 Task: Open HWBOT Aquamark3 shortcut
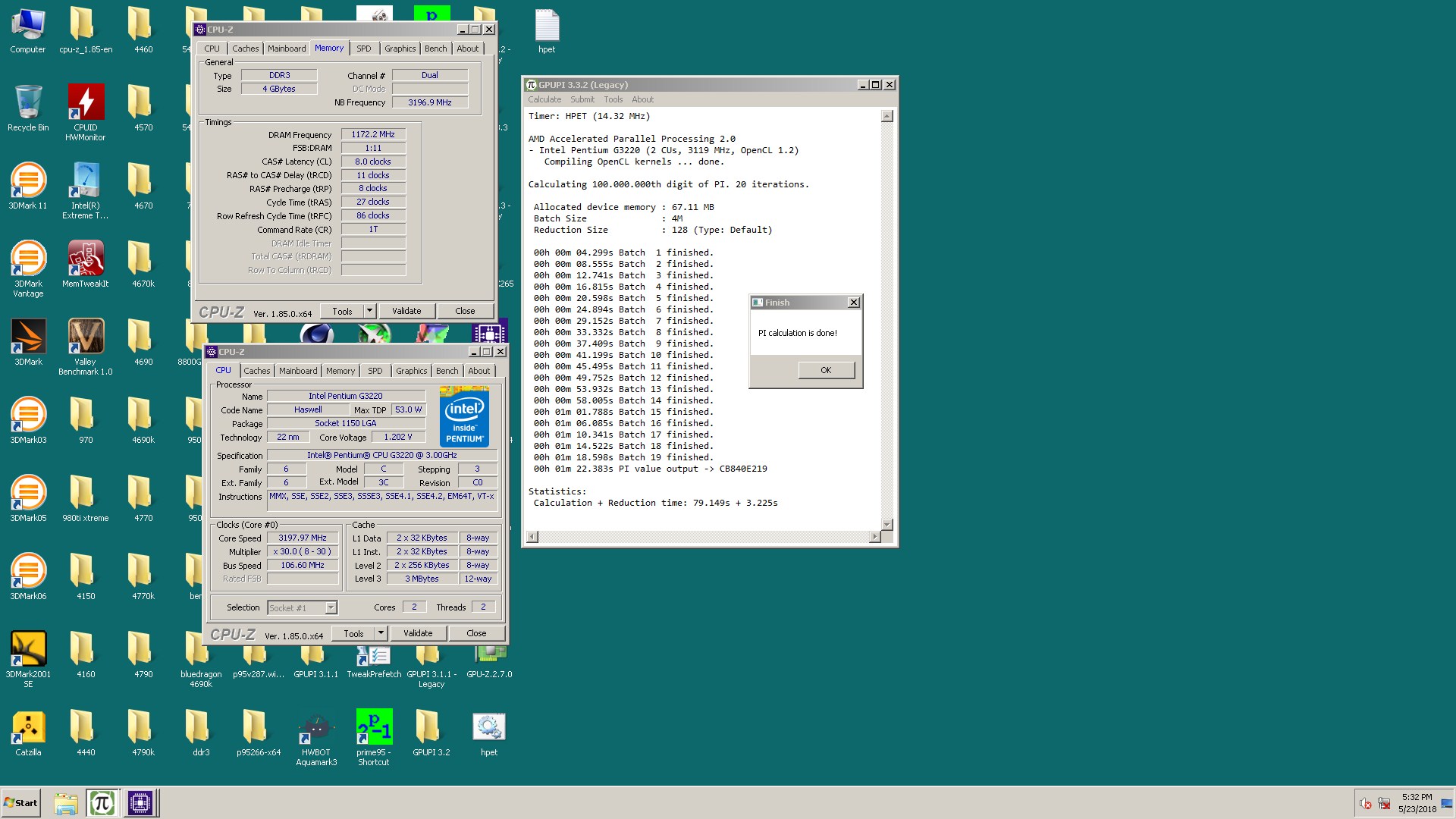coord(316,738)
